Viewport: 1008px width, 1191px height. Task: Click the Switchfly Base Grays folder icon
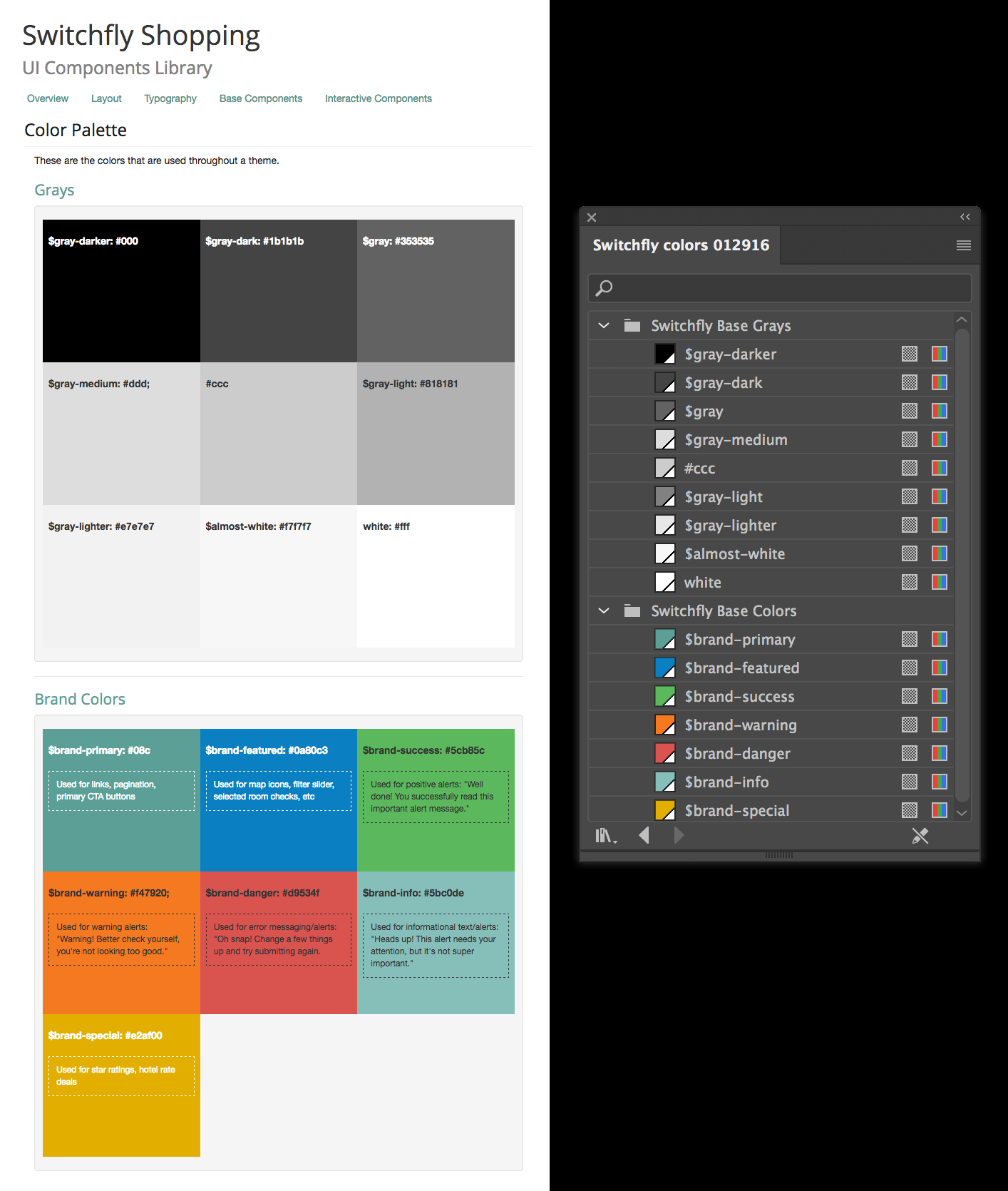click(632, 325)
